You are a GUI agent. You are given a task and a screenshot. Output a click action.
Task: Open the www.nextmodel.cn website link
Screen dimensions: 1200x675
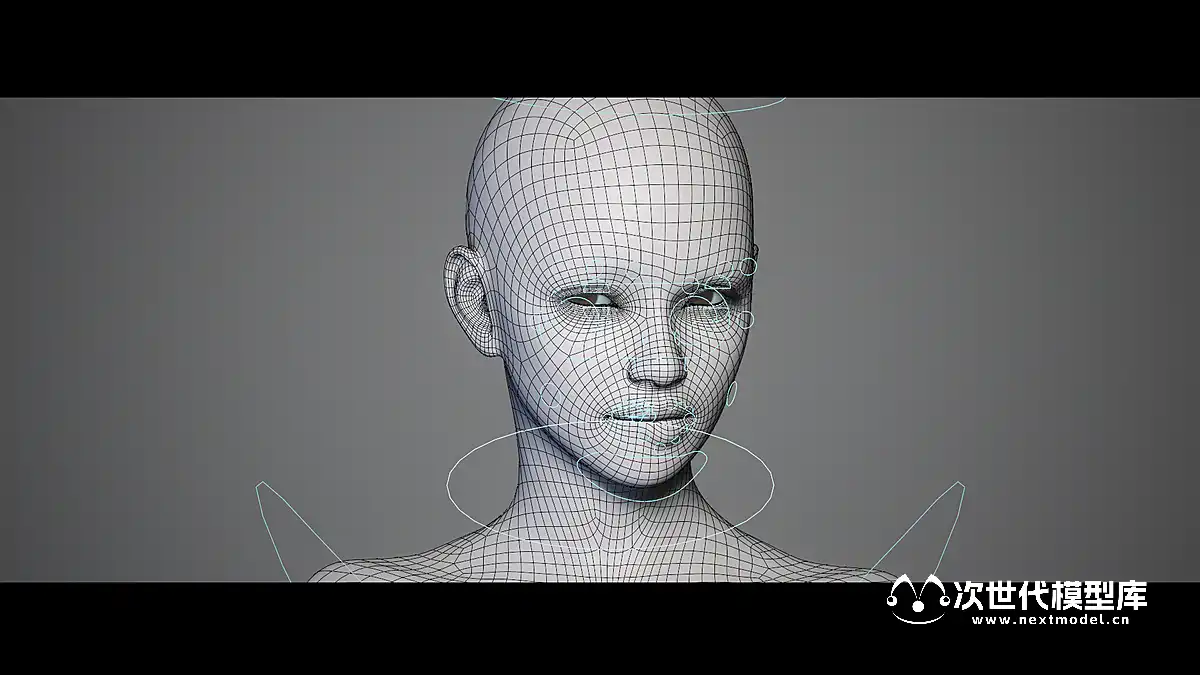pos(1050,620)
